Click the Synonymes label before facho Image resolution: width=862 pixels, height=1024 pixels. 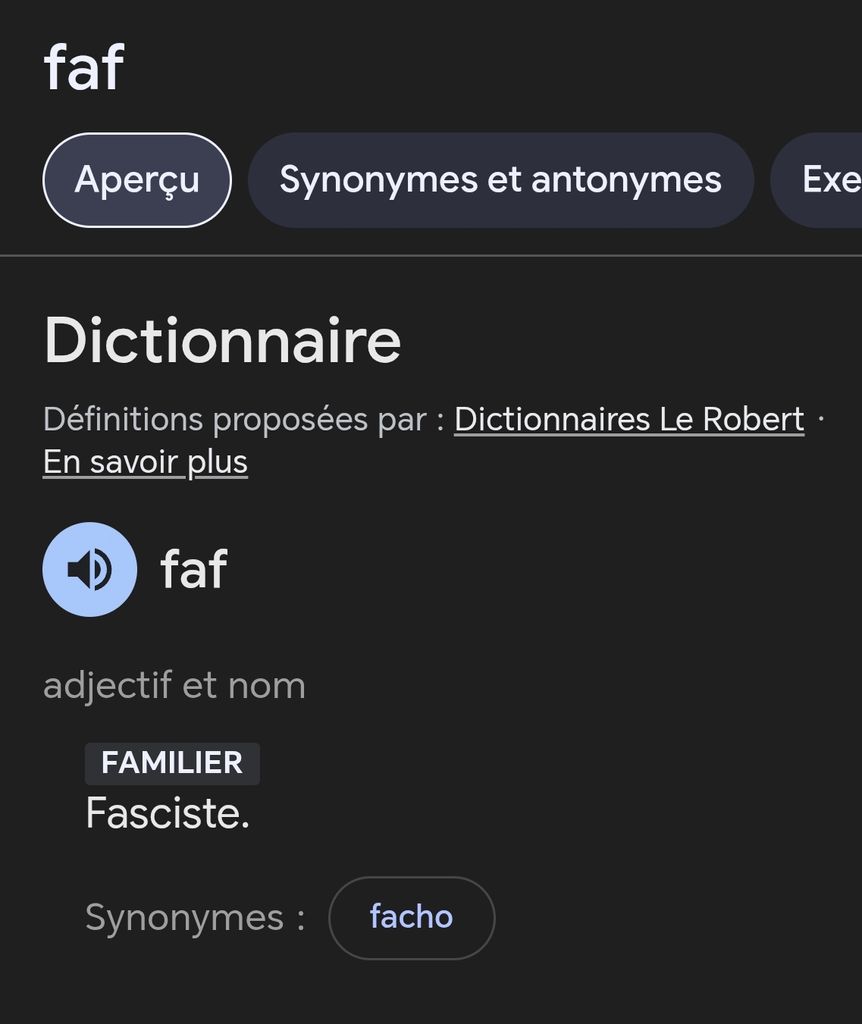tap(195, 917)
